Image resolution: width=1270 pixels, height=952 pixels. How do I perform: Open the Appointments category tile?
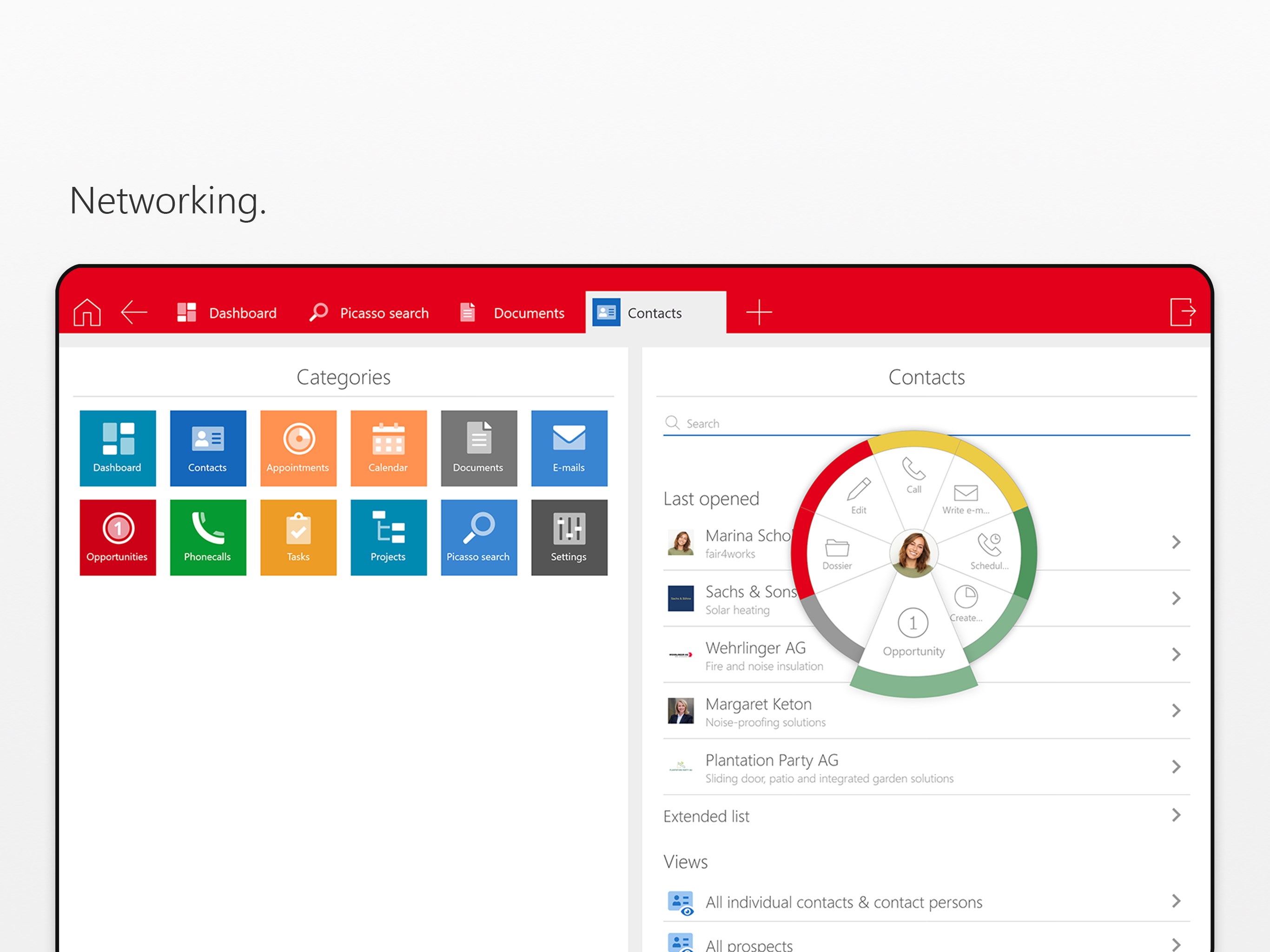point(298,448)
